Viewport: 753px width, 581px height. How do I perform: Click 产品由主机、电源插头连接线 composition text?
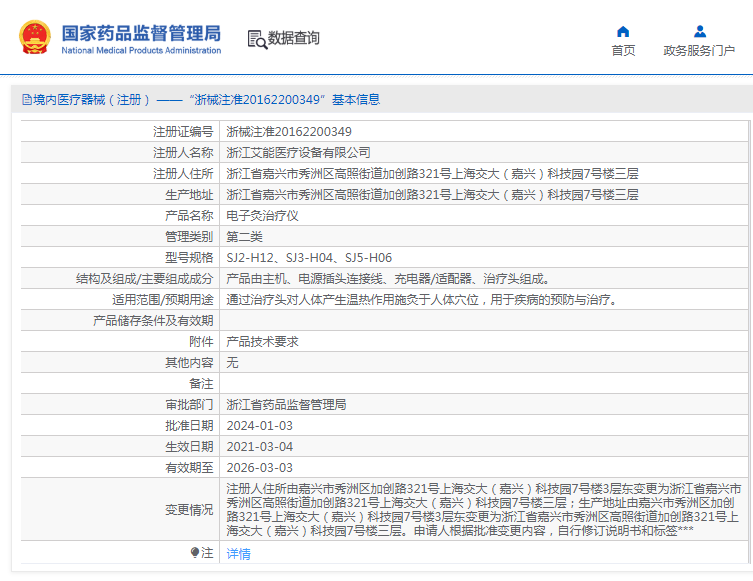(x=389, y=279)
